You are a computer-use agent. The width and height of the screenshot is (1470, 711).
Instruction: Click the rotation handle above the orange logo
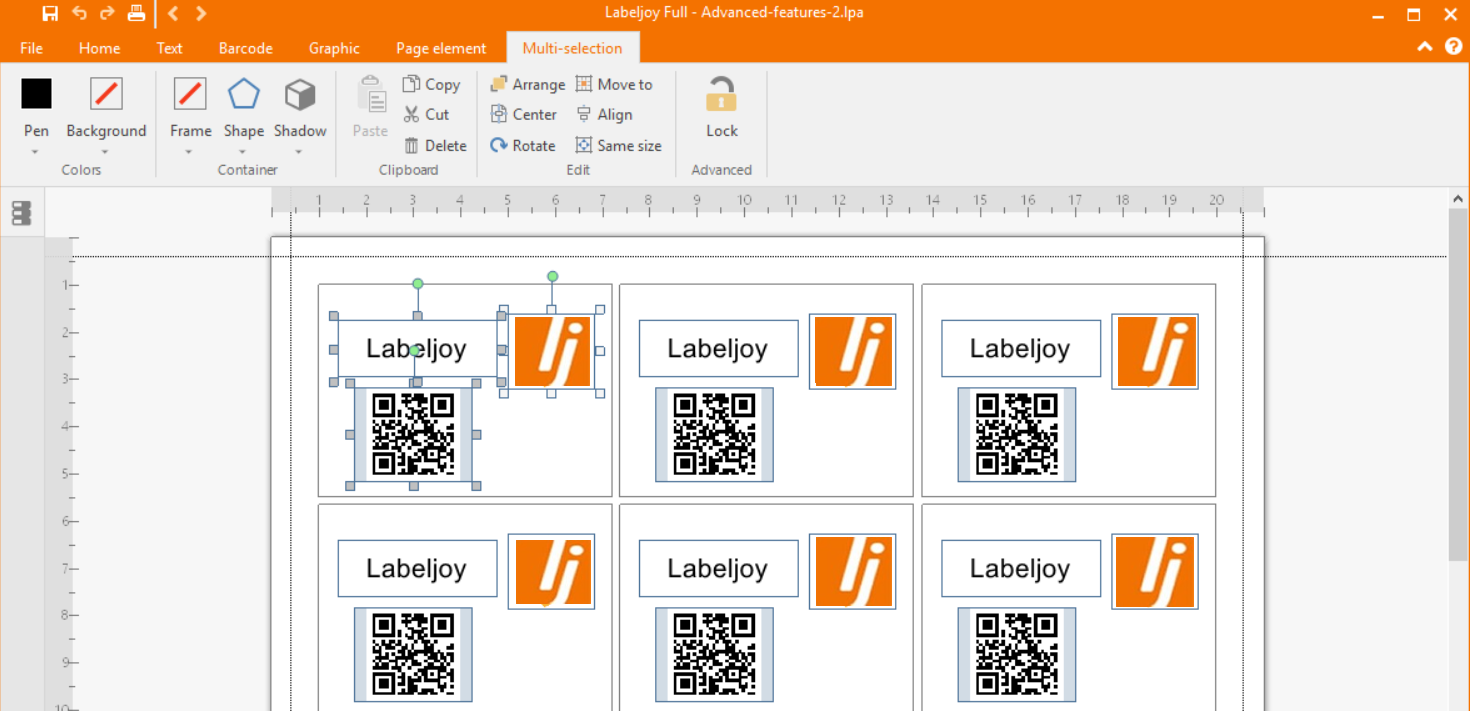tap(552, 276)
